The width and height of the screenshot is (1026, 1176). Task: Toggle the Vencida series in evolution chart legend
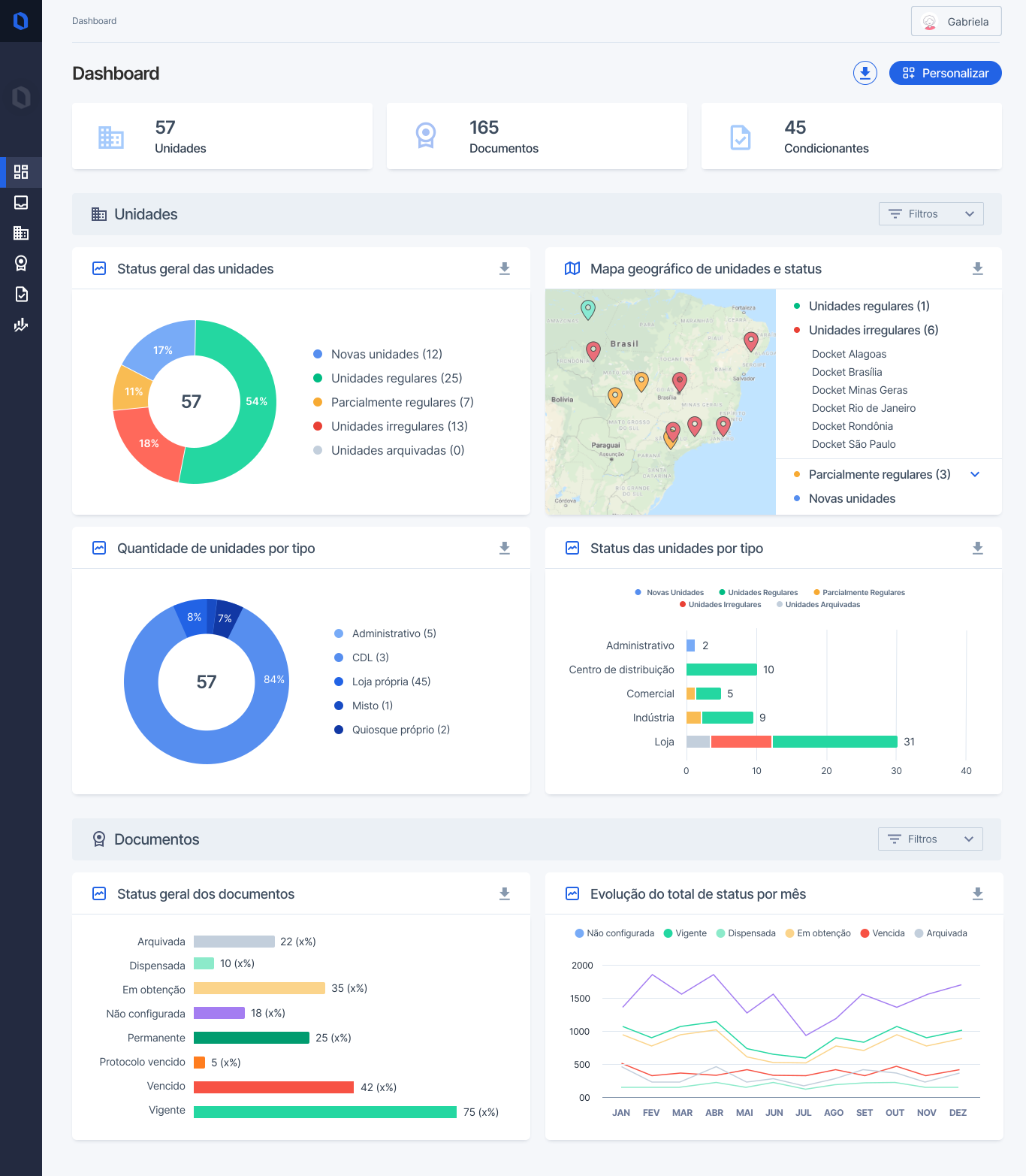click(x=883, y=933)
